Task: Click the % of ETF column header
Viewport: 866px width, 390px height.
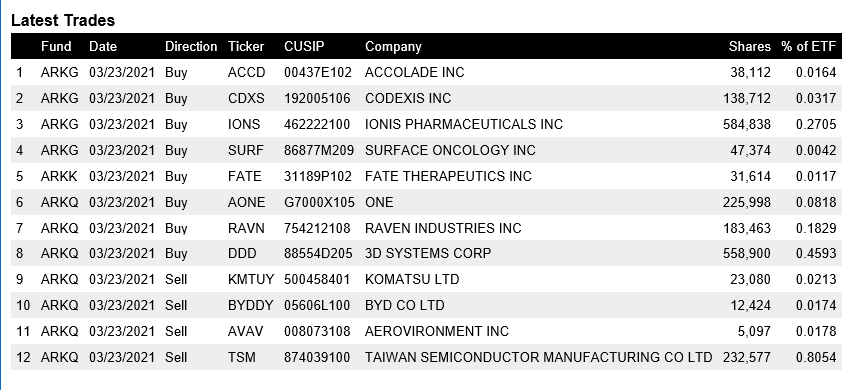Action: pos(809,46)
